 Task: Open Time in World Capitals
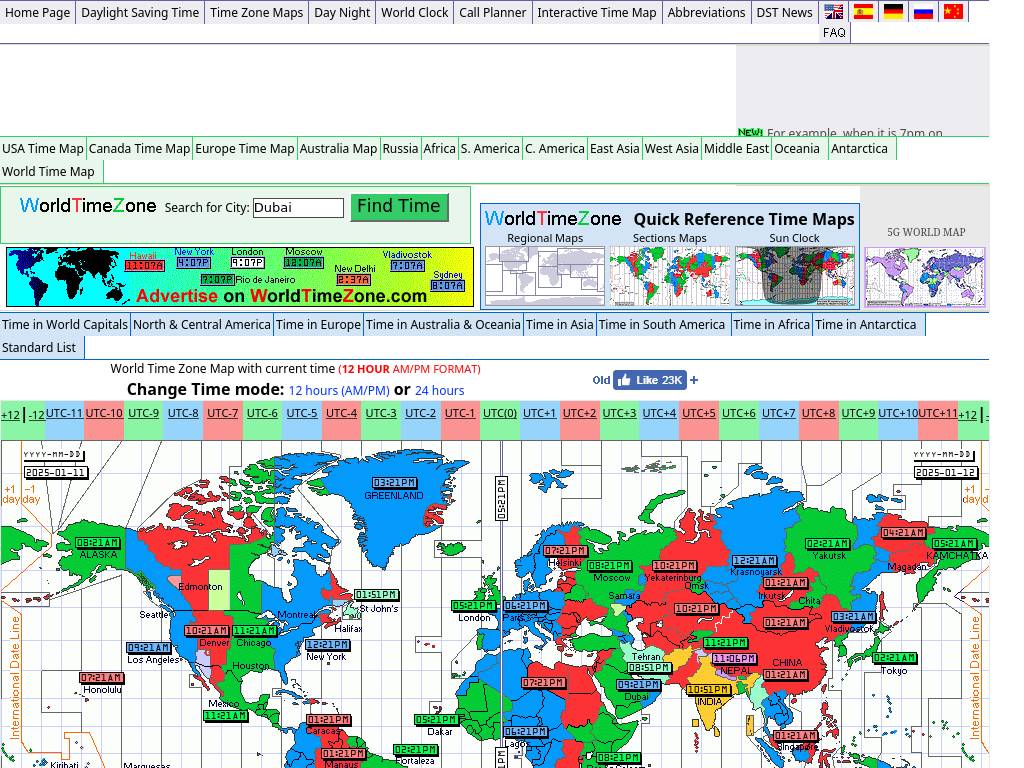tap(65, 325)
